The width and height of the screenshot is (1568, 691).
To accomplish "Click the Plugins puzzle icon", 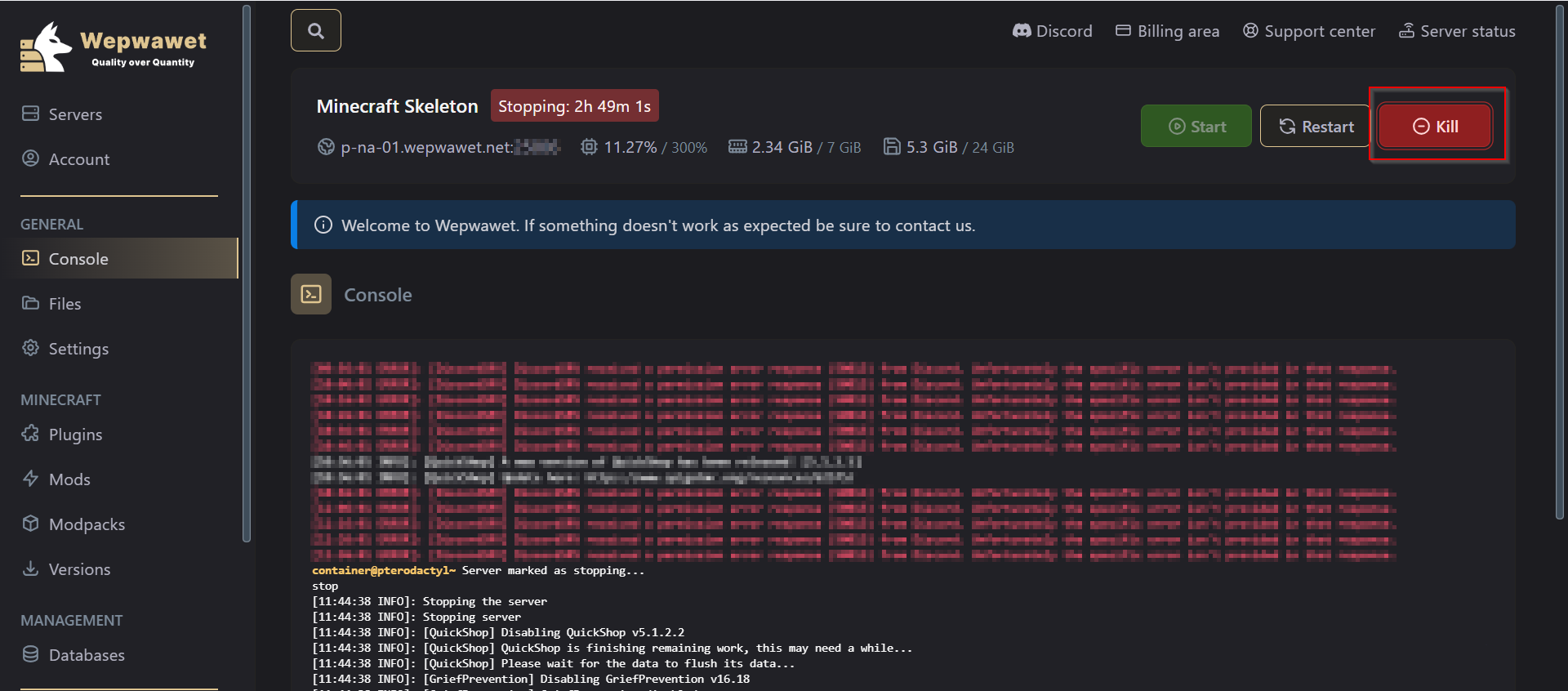I will [30, 434].
